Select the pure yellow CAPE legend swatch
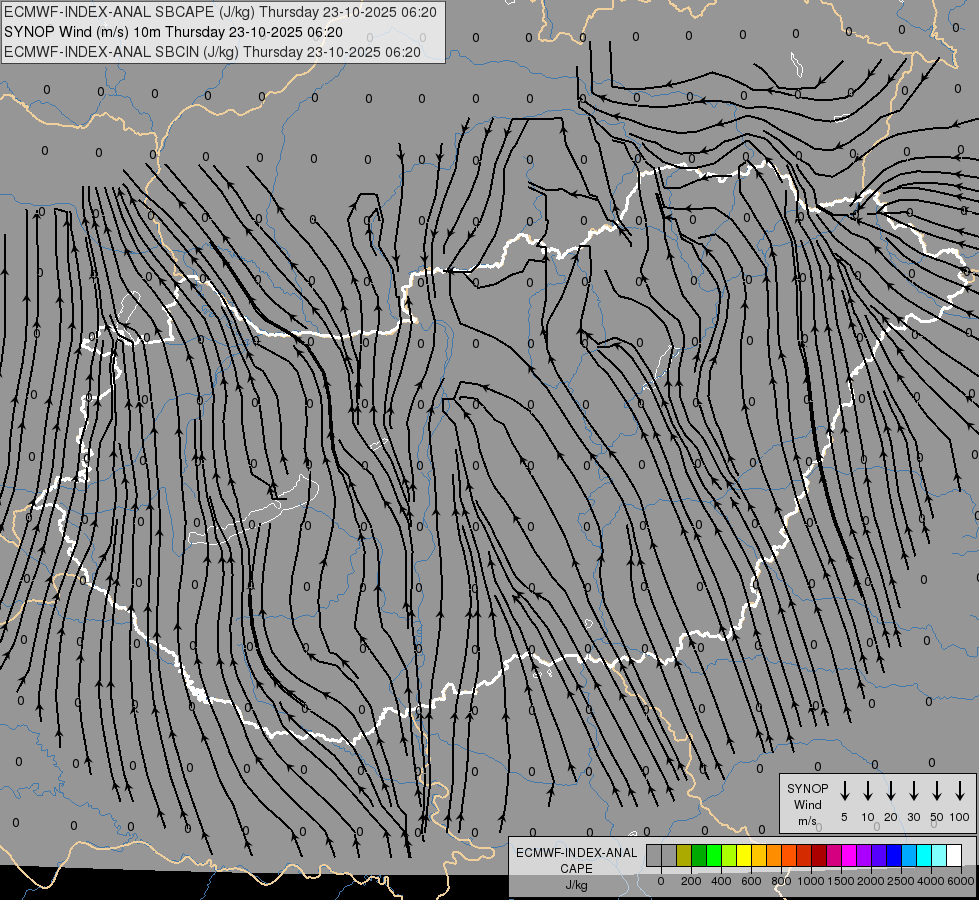Image resolution: width=979 pixels, height=900 pixels. coord(744,855)
